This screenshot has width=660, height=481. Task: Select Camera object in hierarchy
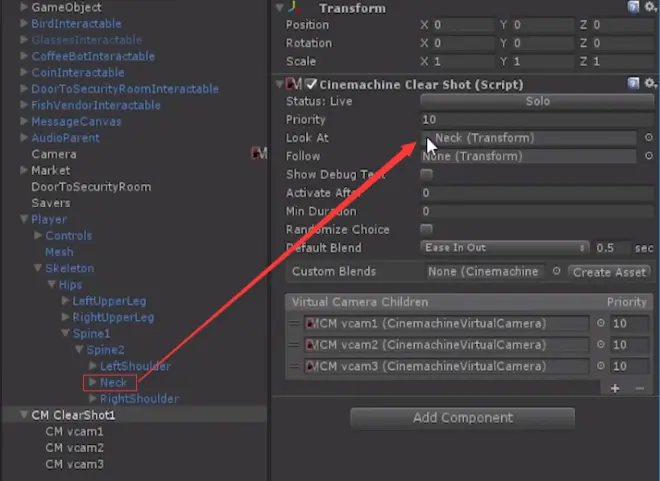point(54,154)
